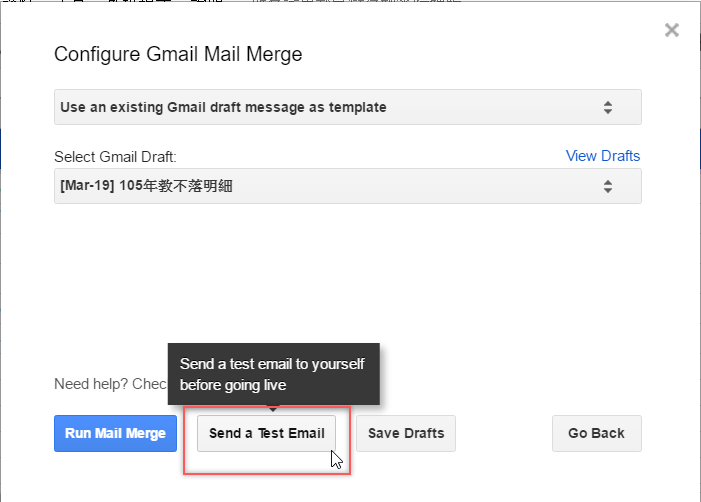Go Back to the previous step

596,434
